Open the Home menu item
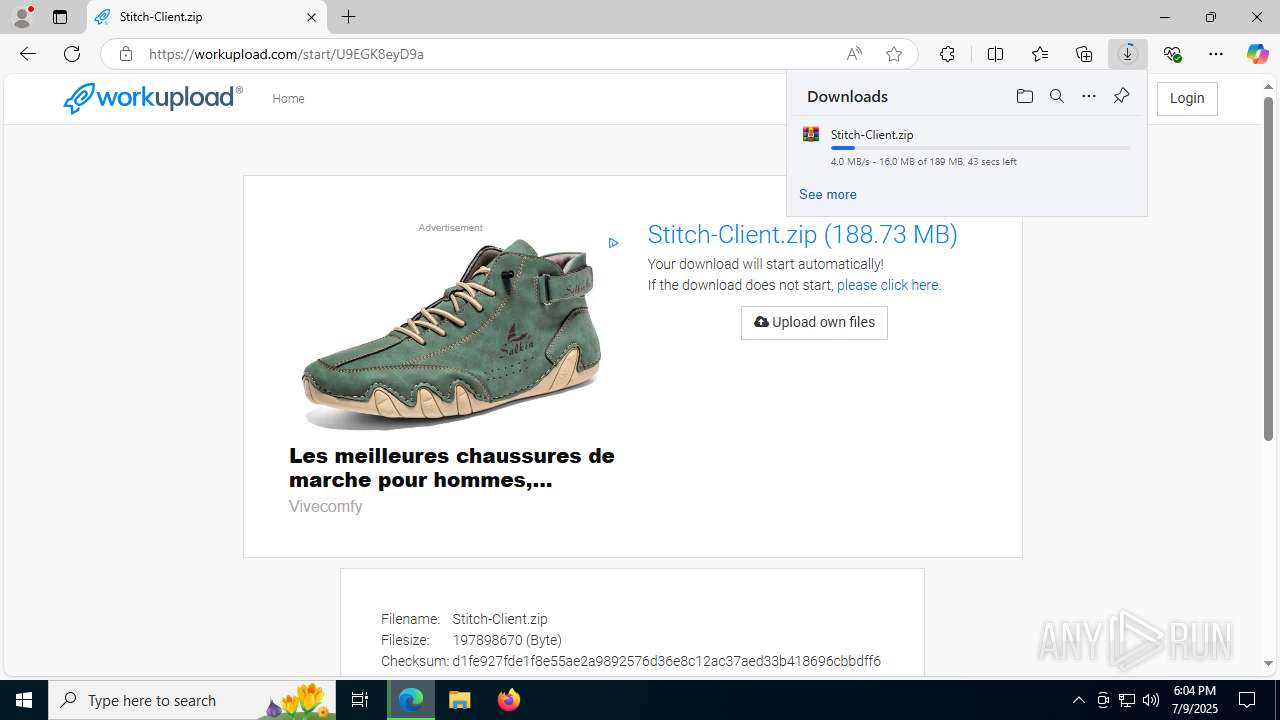1280x720 pixels. (288, 98)
